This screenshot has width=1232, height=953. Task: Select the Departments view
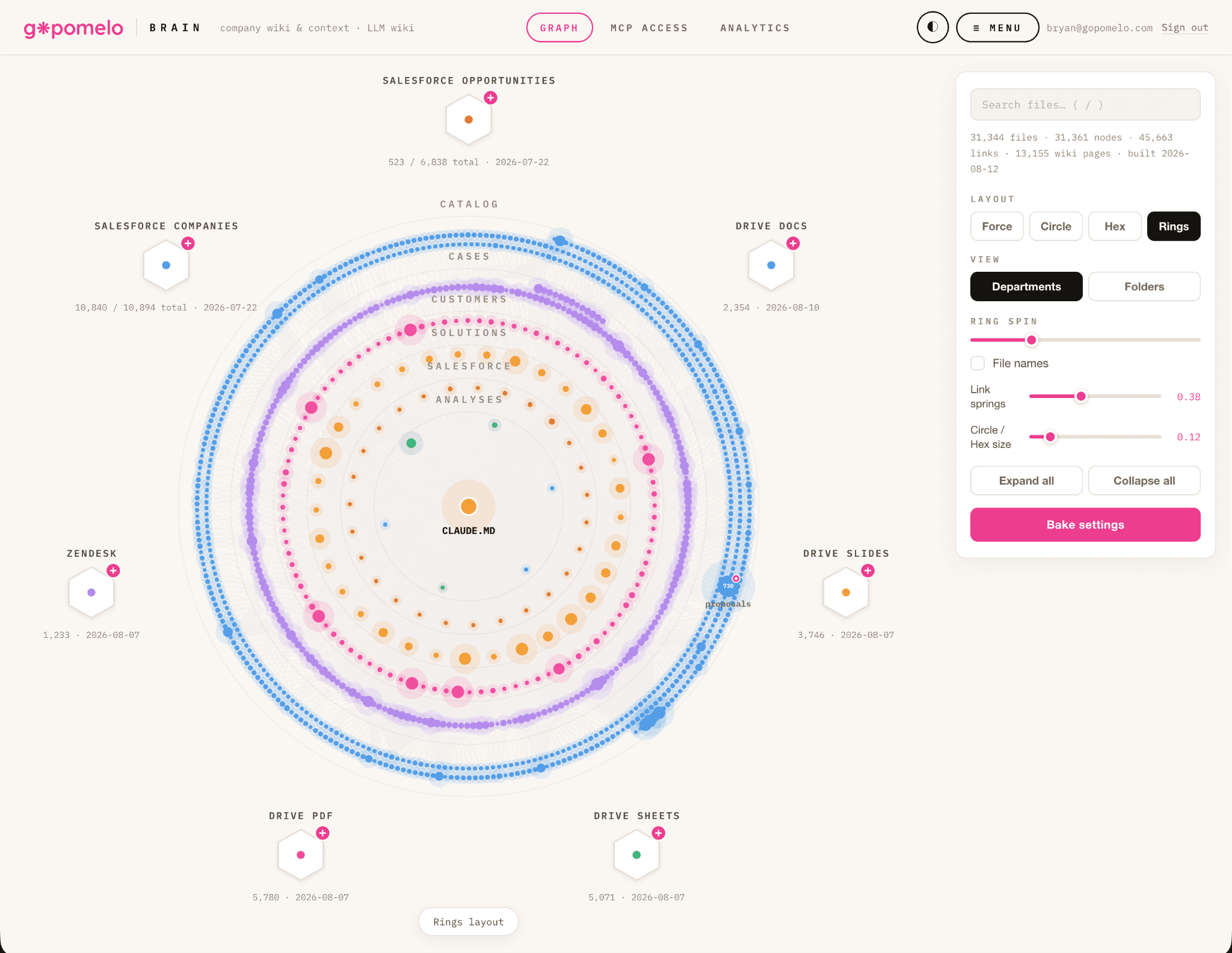point(1026,286)
